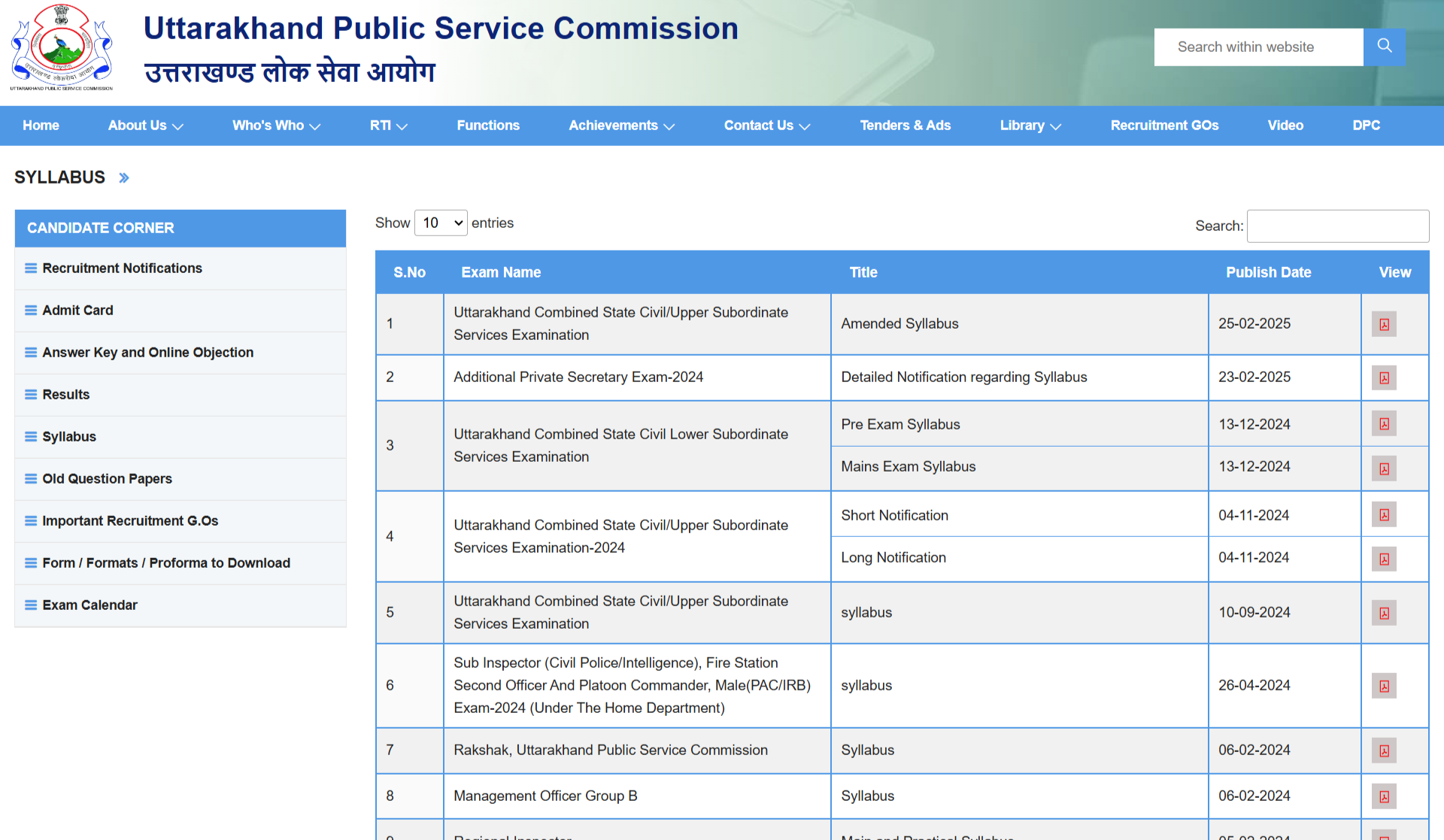The image size is (1444, 840).
Task: Open PDF icon for Pre Exam Syllabus
Action: pyautogui.click(x=1383, y=424)
